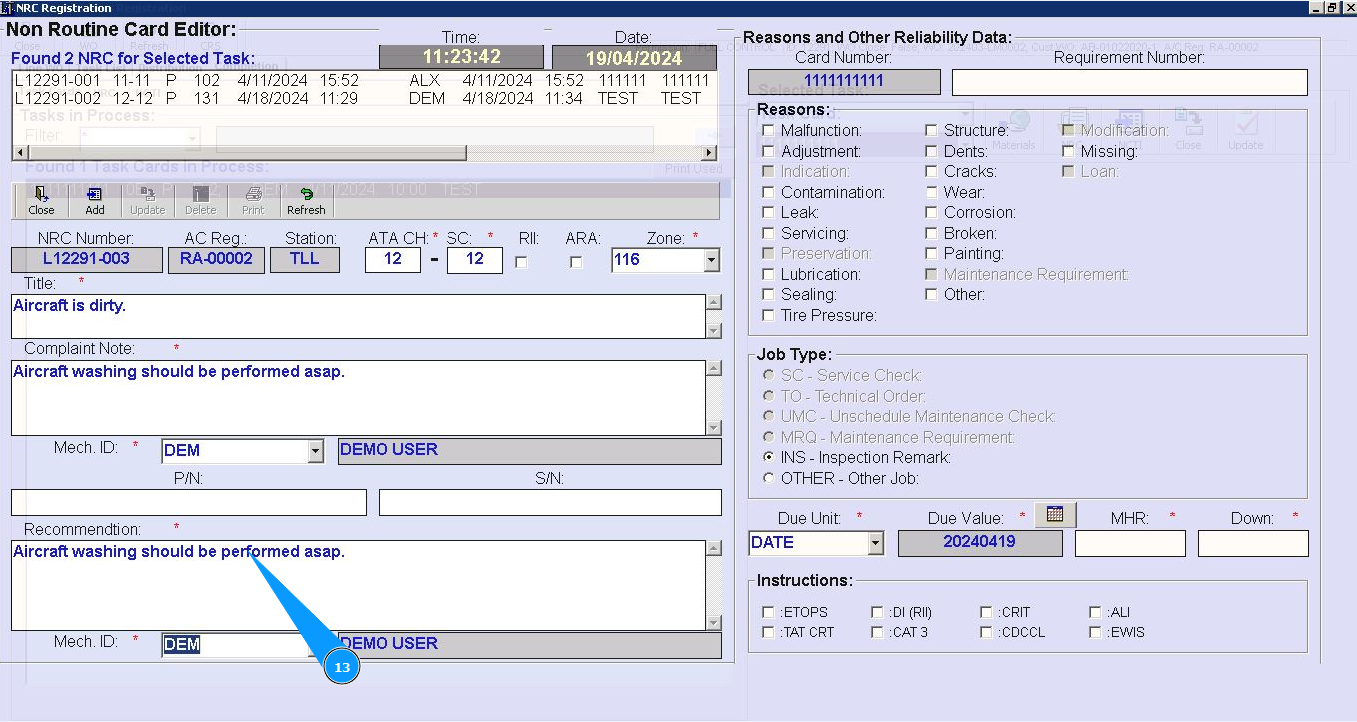Click the Close toolbar icon
This screenshot has width=1357, height=722.
pos(41,200)
